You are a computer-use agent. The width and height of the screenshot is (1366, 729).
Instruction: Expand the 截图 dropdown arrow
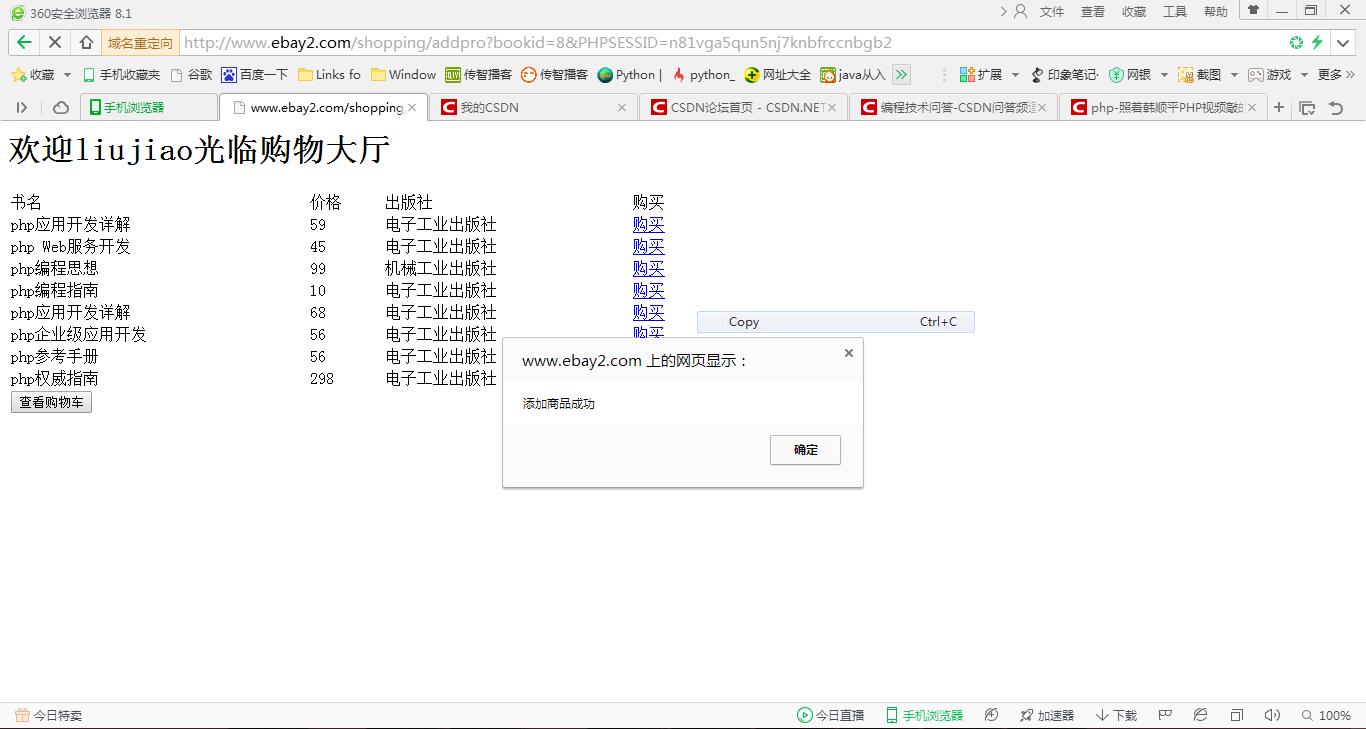[1234, 75]
